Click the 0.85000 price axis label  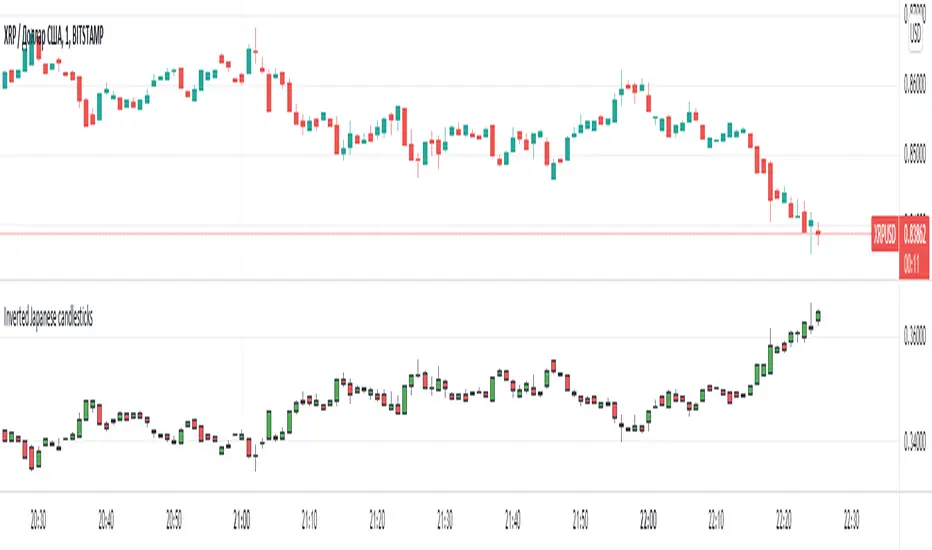point(914,156)
